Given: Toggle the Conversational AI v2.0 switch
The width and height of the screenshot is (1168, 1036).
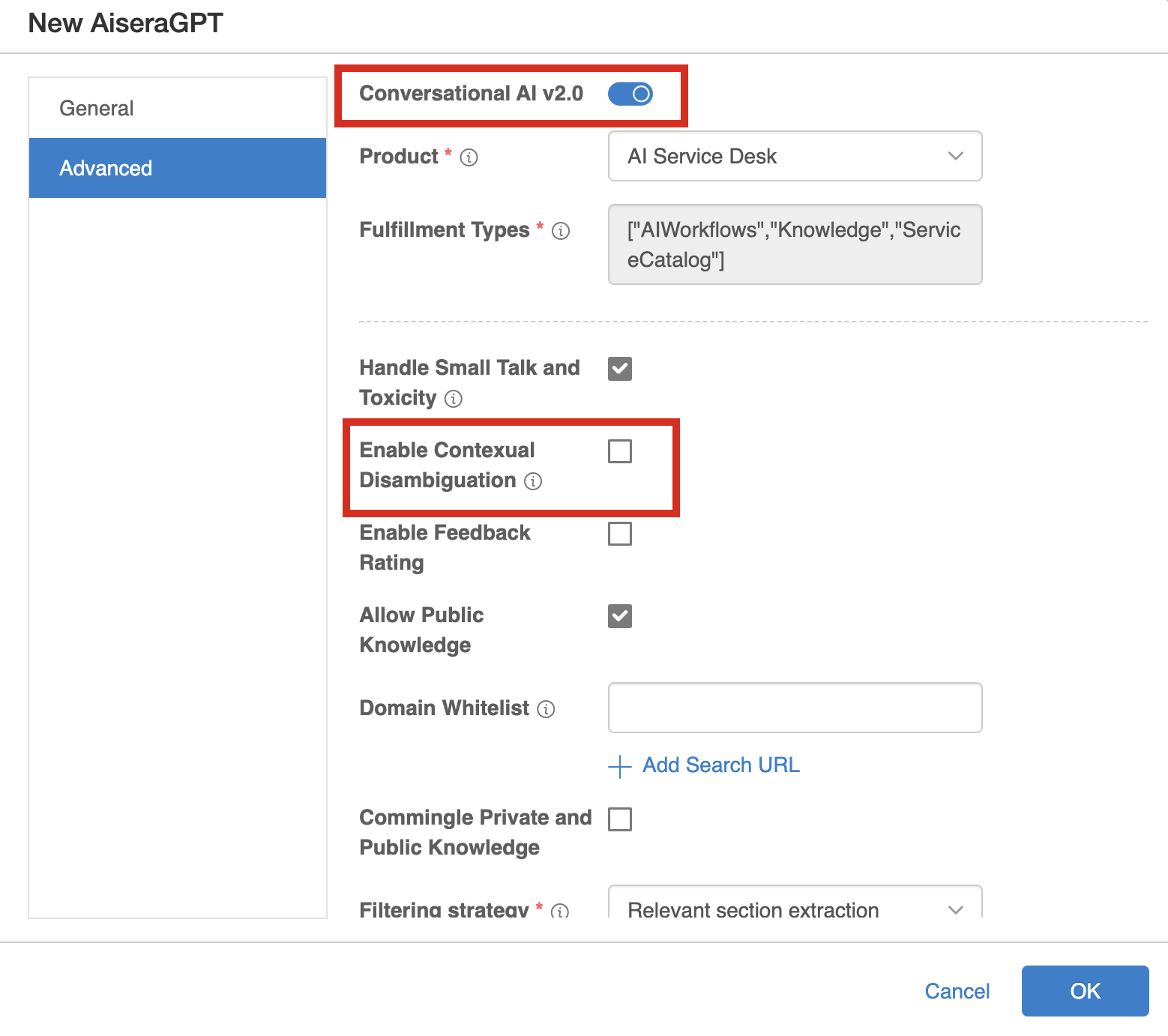Looking at the screenshot, I should pyautogui.click(x=630, y=94).
